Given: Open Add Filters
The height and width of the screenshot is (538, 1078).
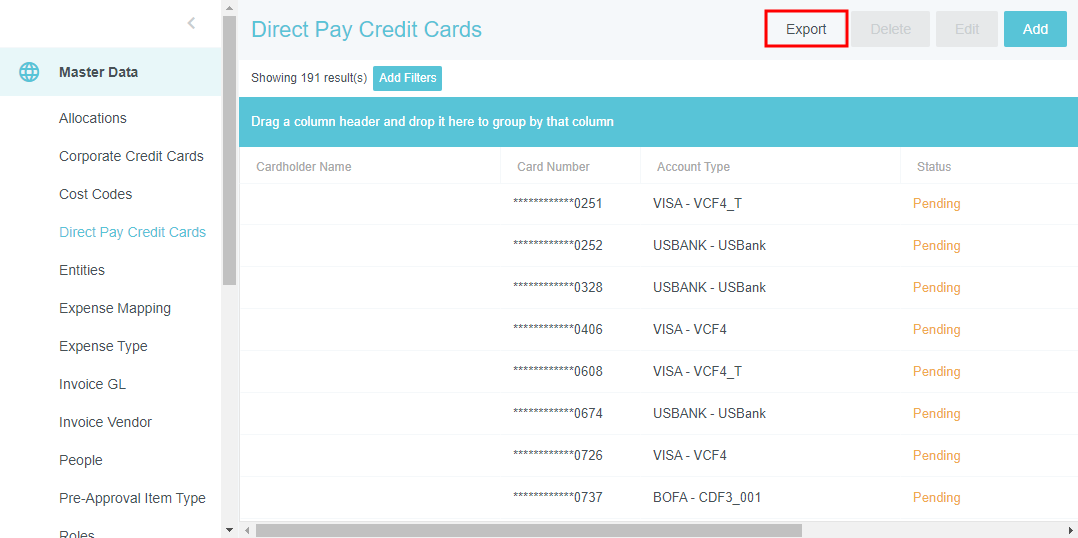Looking at the screenshot, I should point(407,78).
